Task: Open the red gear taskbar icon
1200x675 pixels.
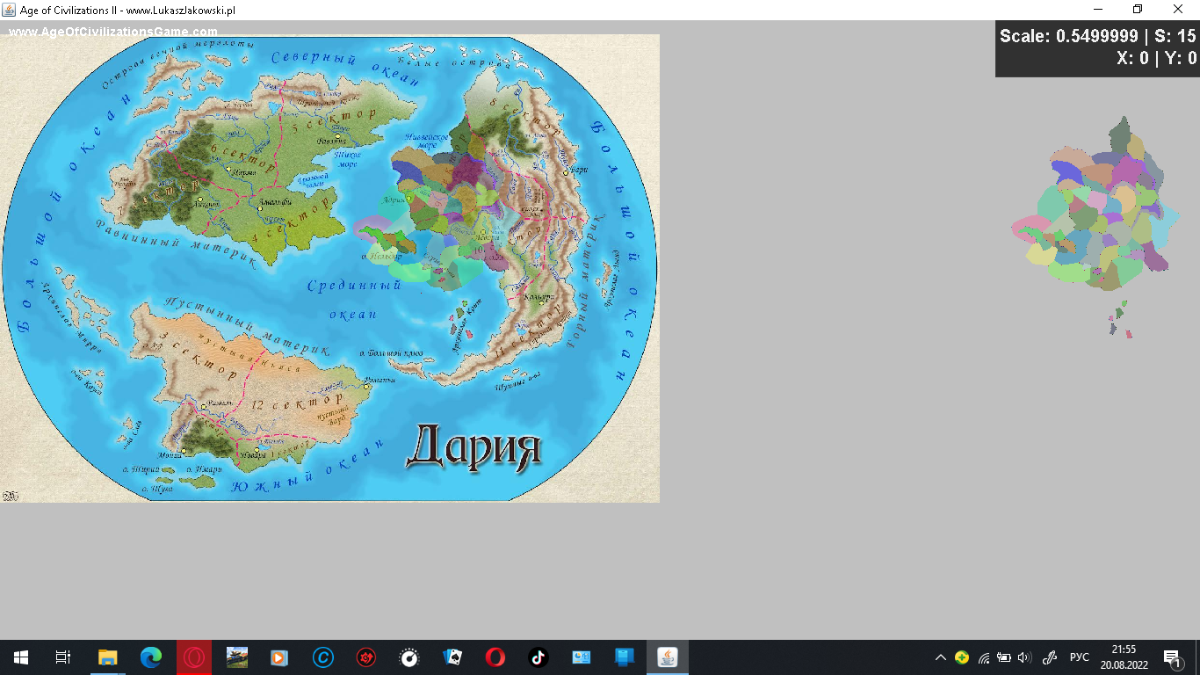Action: click(366, 657)
